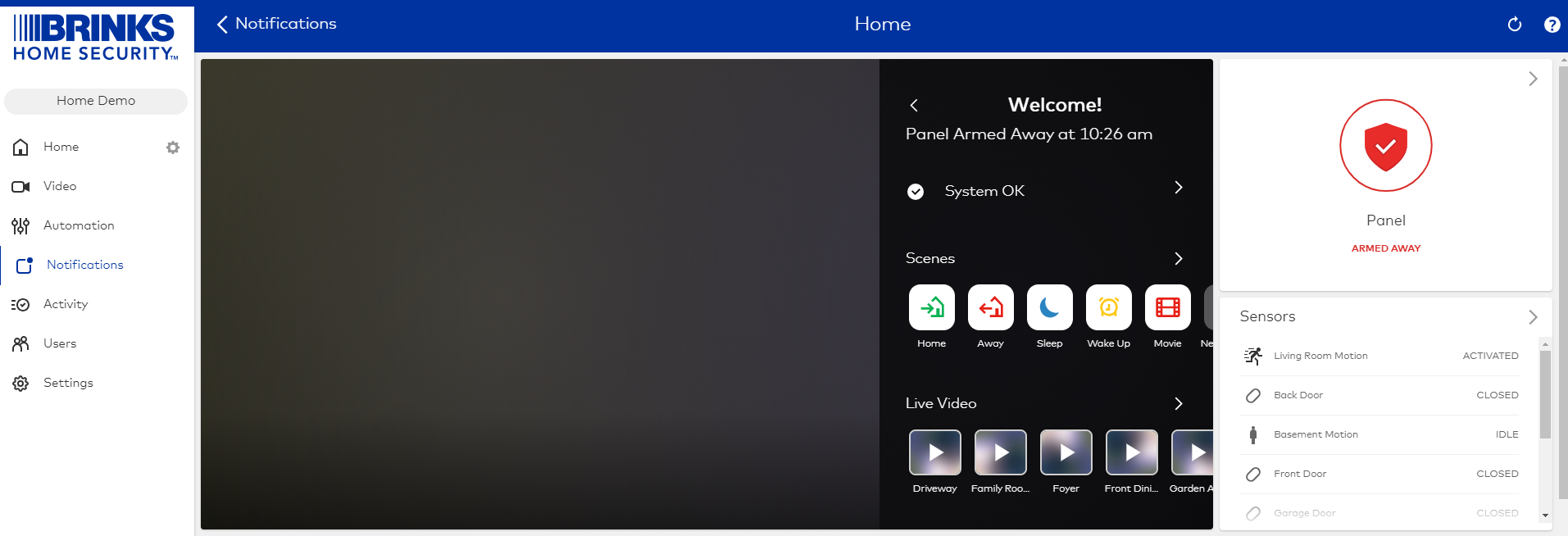Activate the Away scene
Screen dimensions: 1568x536
[x=991, y=307]
